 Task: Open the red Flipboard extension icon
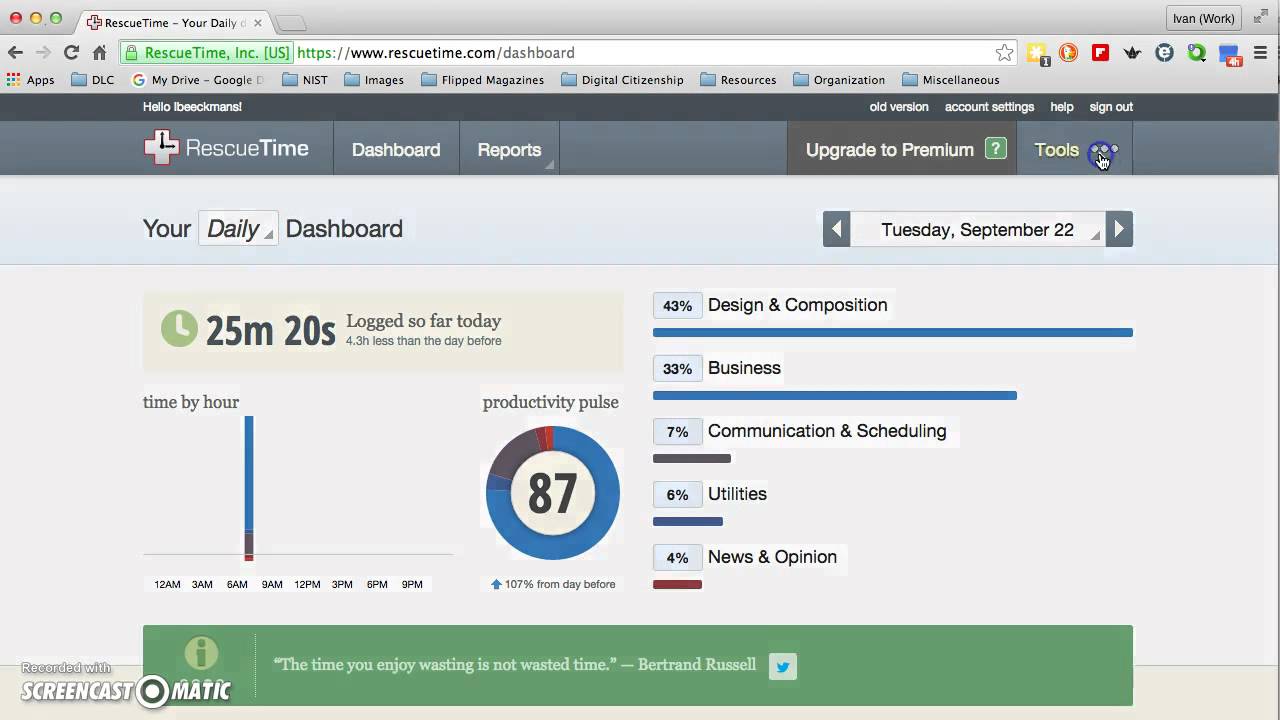pyautogui.click(x=1100, y=53)
